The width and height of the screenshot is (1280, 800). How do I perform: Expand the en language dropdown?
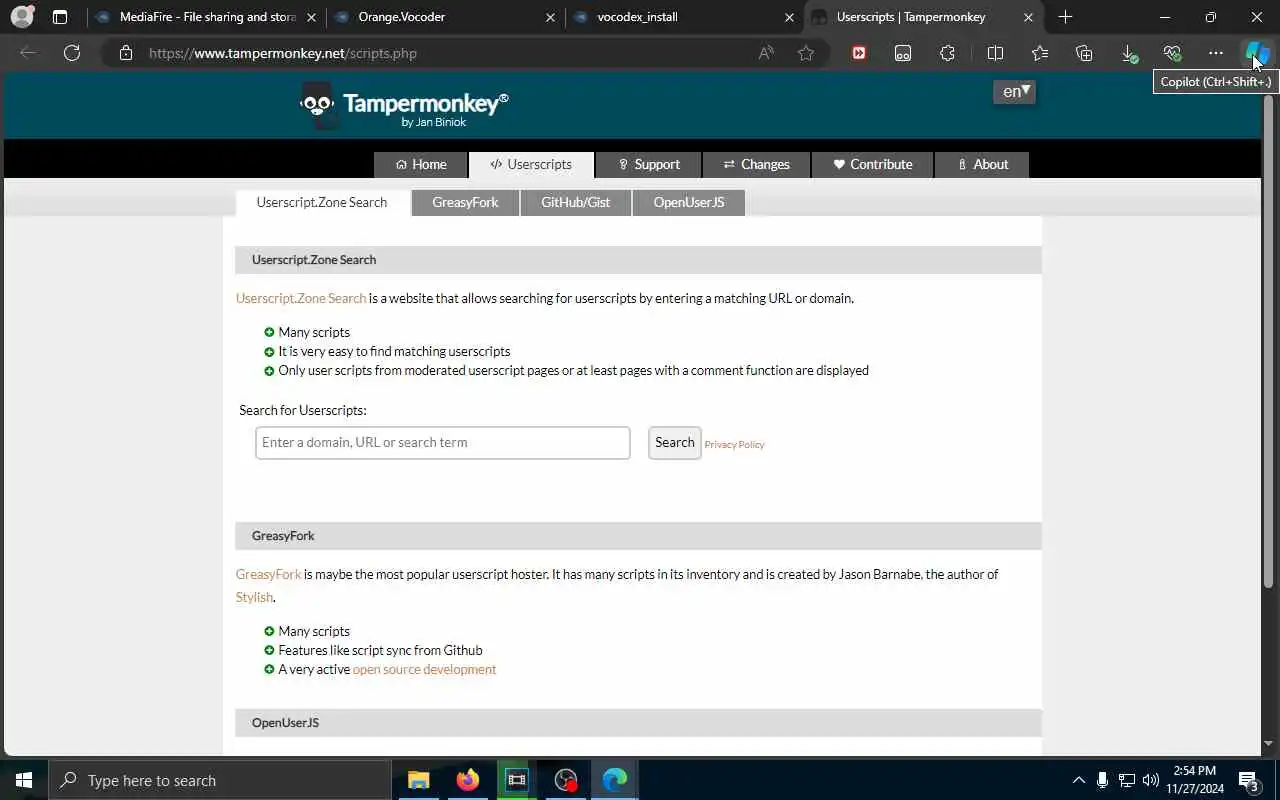(x=1014, y=92)
